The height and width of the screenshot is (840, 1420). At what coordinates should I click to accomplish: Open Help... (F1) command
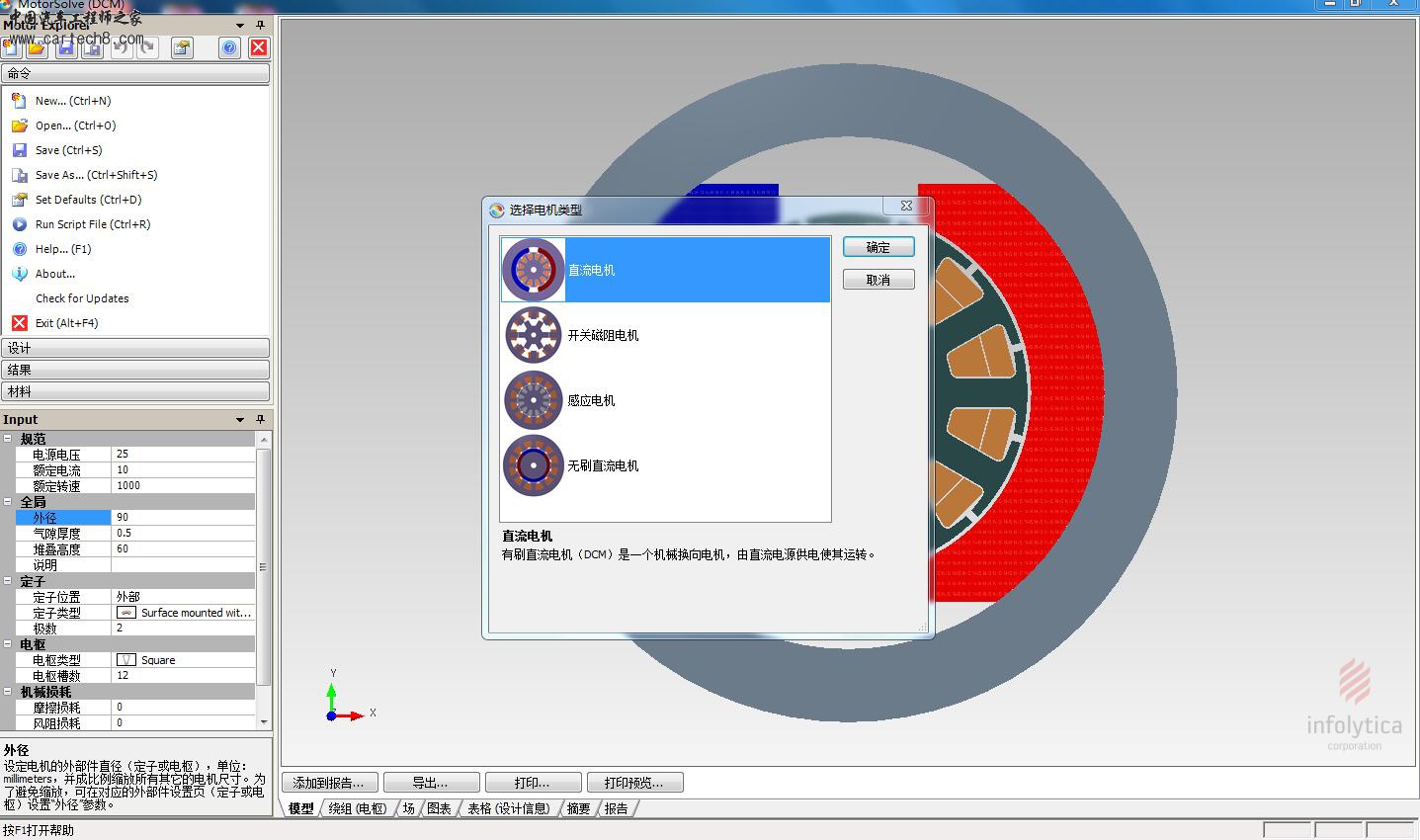pos(63,249)
